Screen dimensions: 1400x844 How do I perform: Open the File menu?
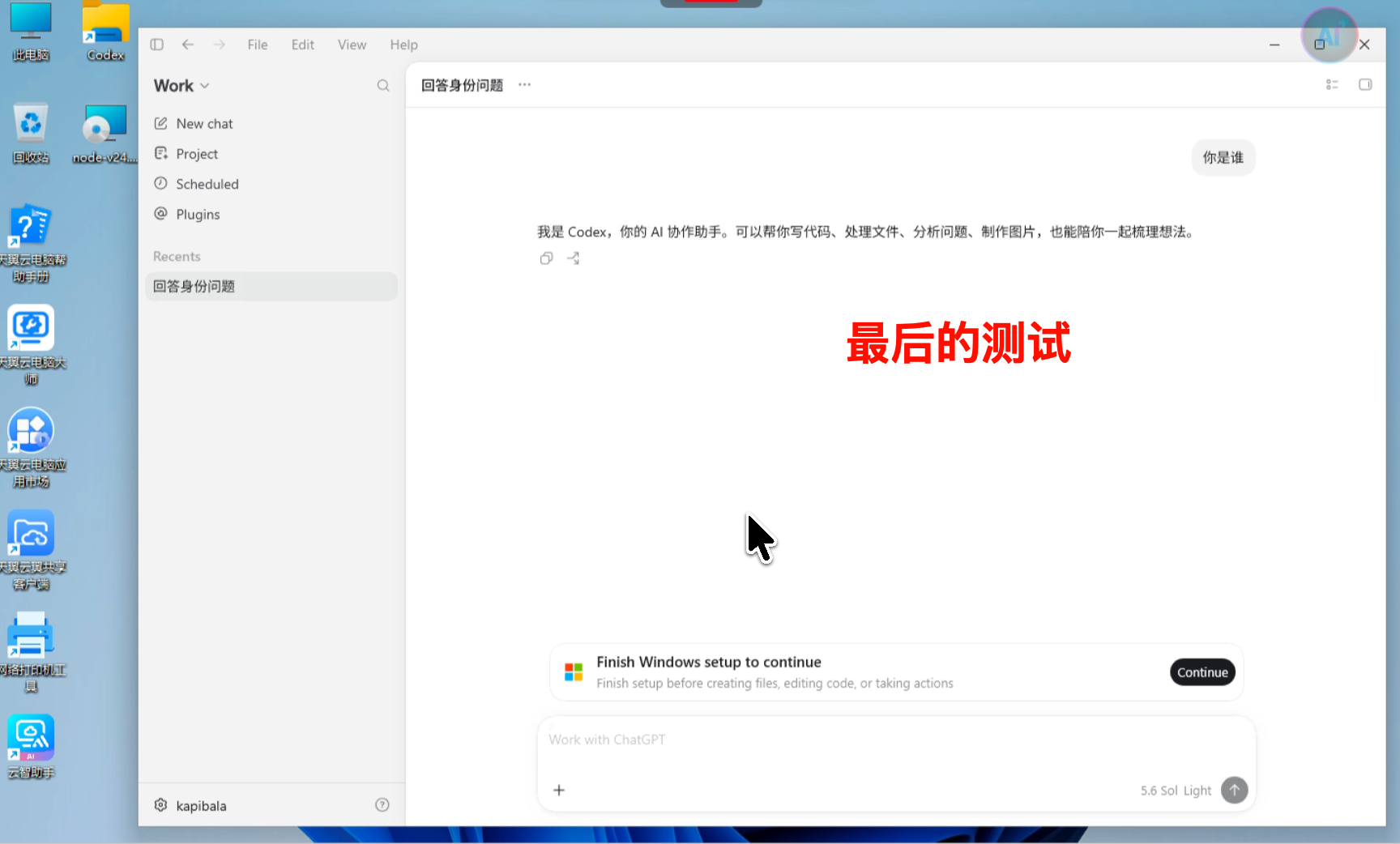coord(258,45)
